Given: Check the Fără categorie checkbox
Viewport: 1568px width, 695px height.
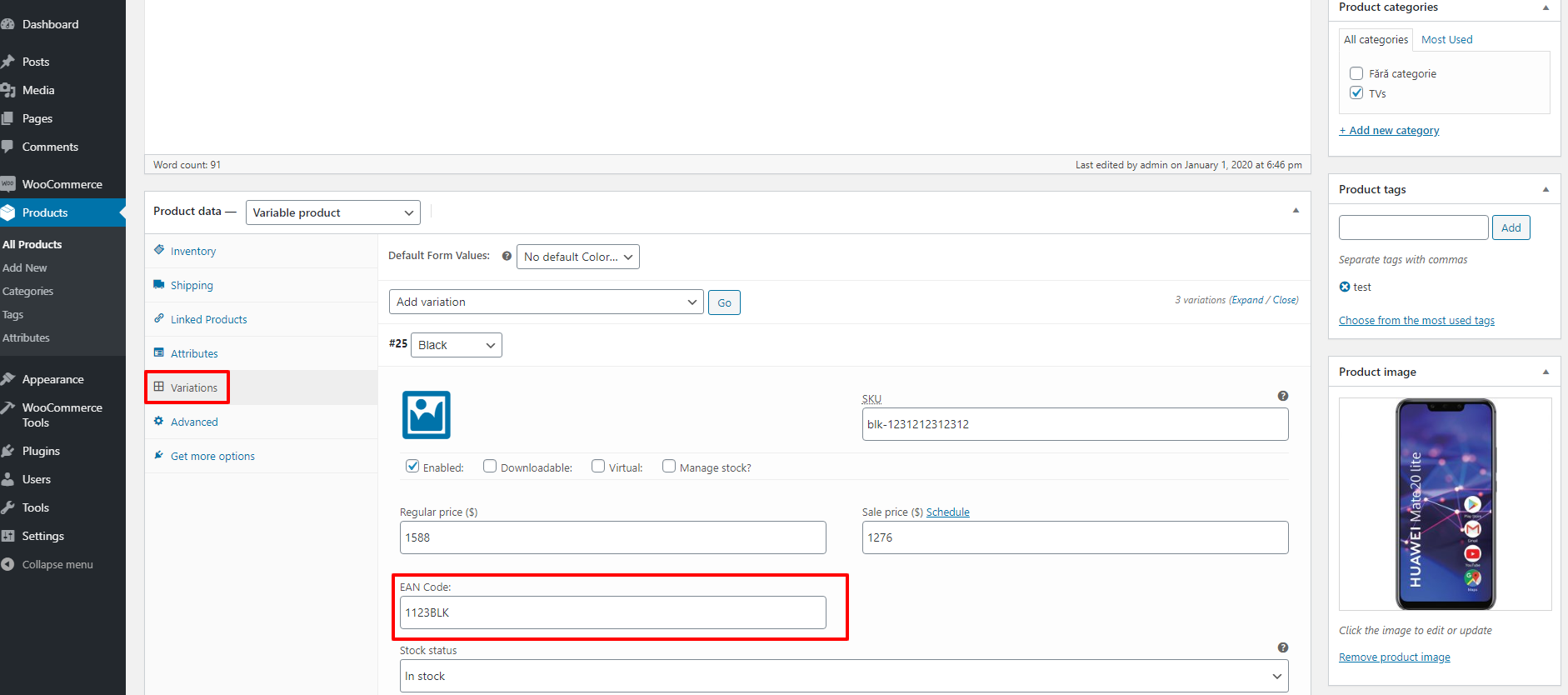Looking at the screenshot, I should pyautogui.click(x=1356, y=73).
